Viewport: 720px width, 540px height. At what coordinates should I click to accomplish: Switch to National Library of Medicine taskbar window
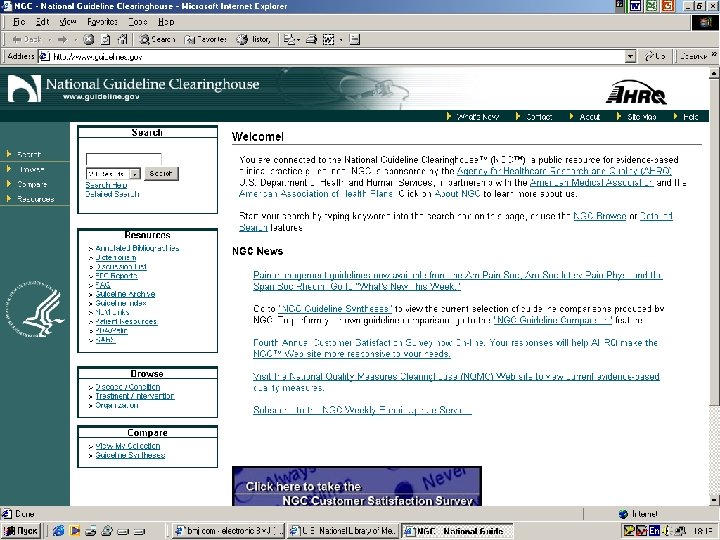[x=343, y=531]
